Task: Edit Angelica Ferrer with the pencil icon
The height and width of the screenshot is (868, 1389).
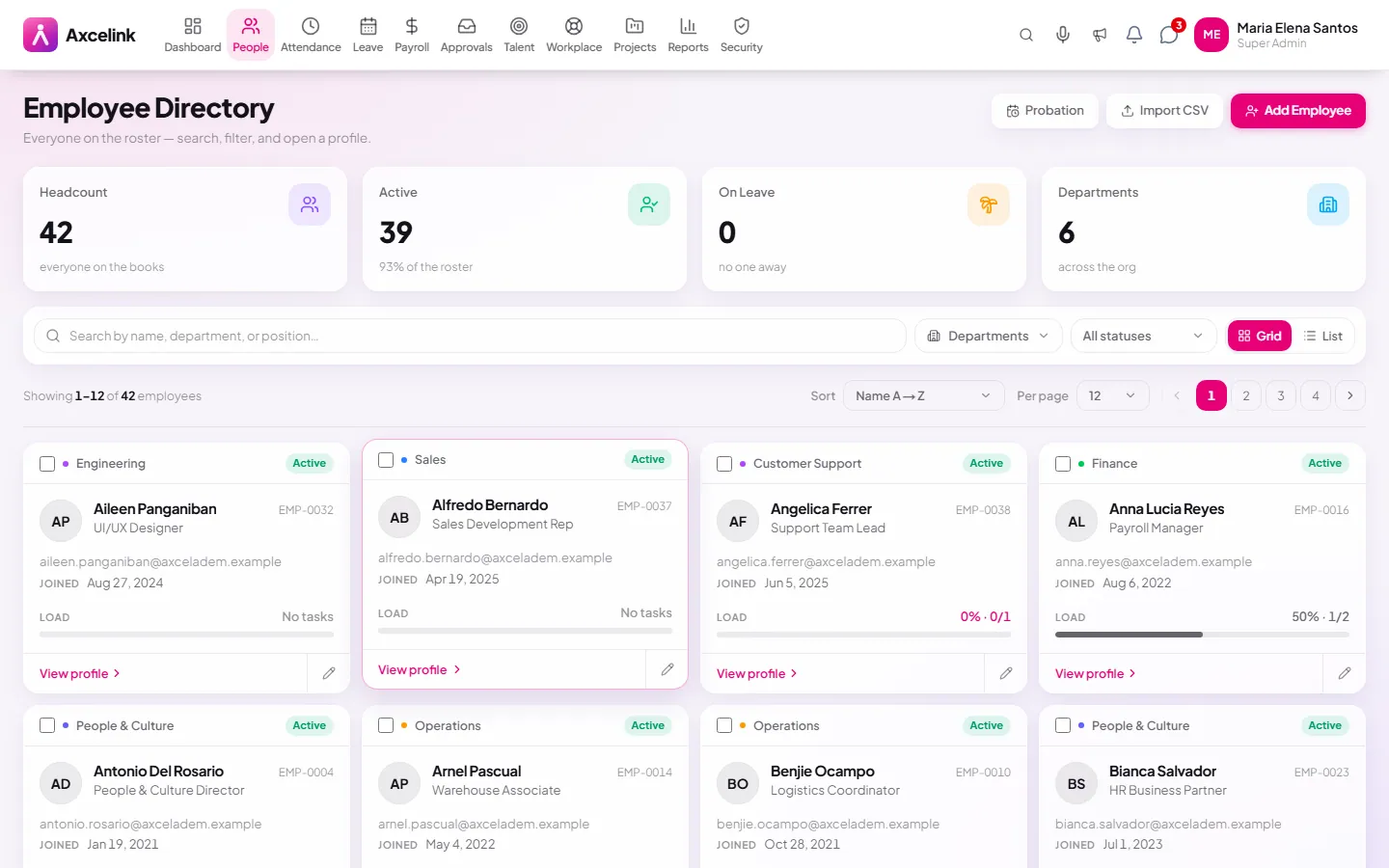Action: click(x=1006, y=673)
